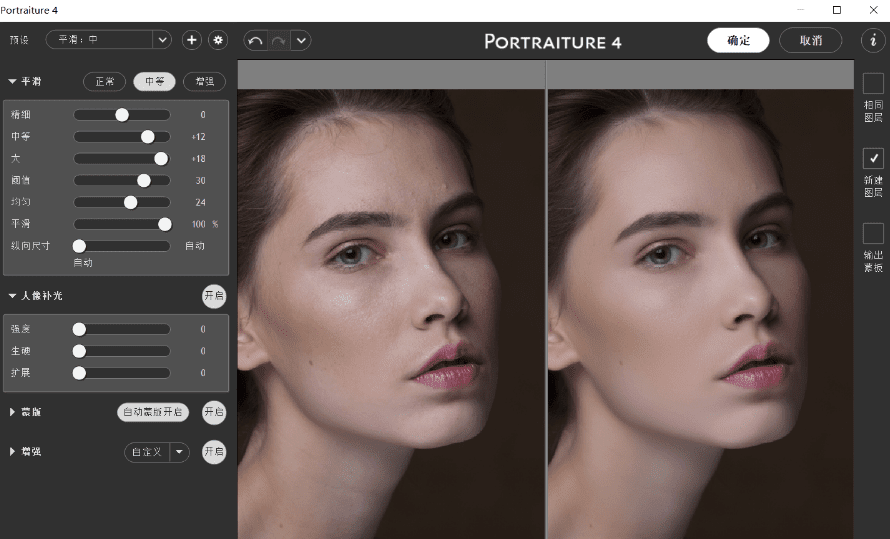The image size is (890, 539).
Task: Click the 阈值 slider handle
Action: point(144,180)
